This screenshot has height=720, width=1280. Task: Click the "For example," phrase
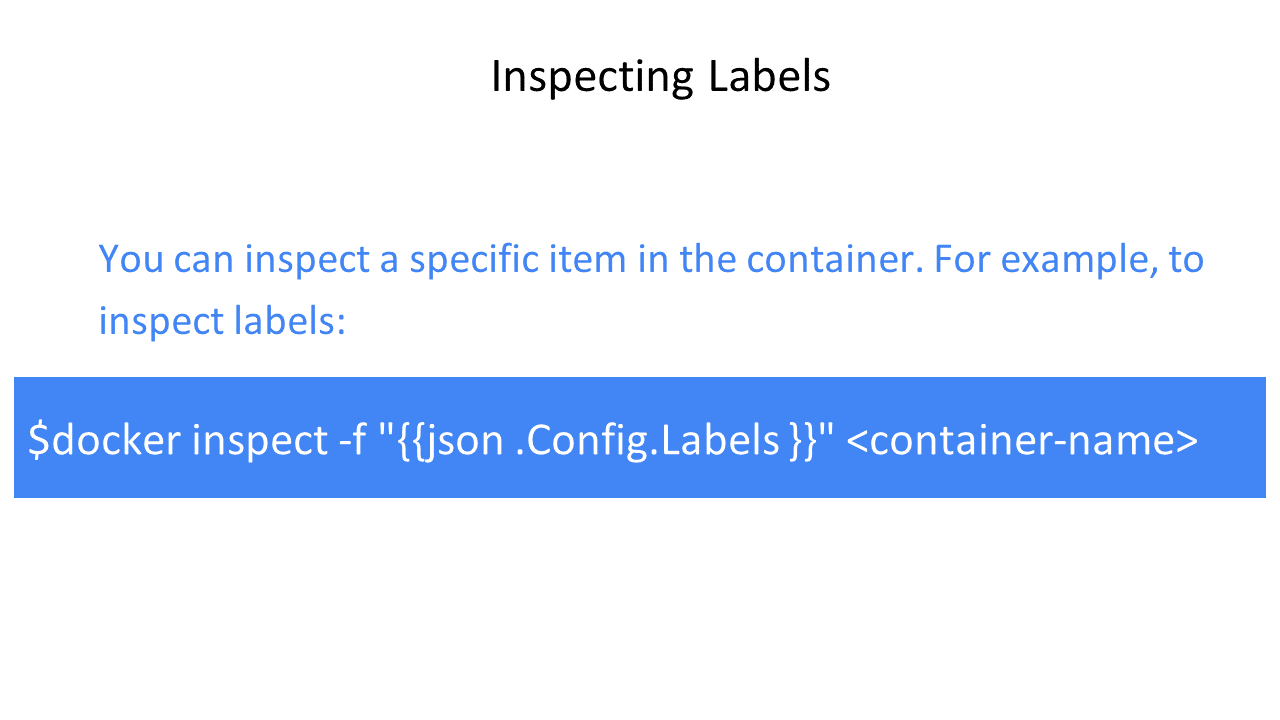(x=1046, y=261)
